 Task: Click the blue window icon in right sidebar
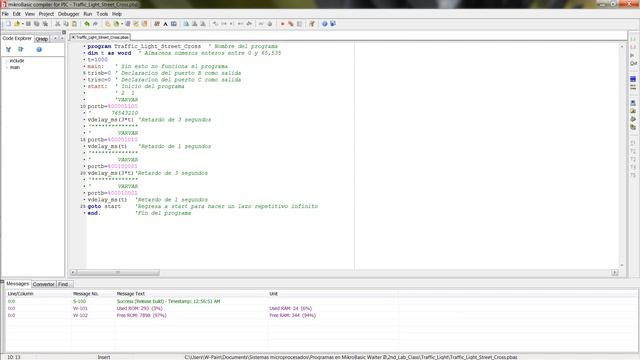click(633, 79)
